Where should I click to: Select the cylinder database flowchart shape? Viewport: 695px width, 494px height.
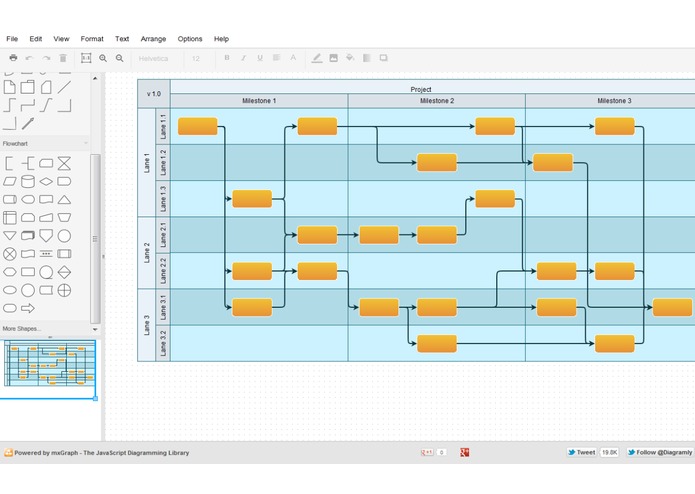(28, 181)
